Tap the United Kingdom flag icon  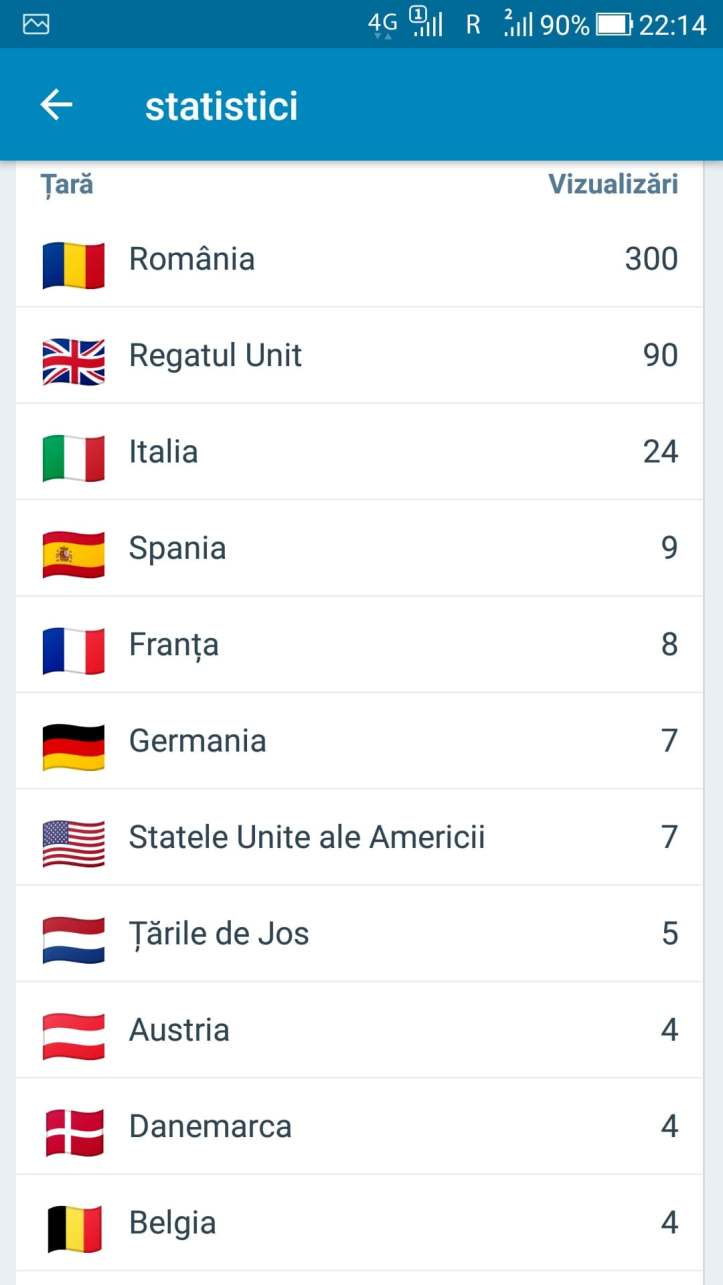point(74,361)
